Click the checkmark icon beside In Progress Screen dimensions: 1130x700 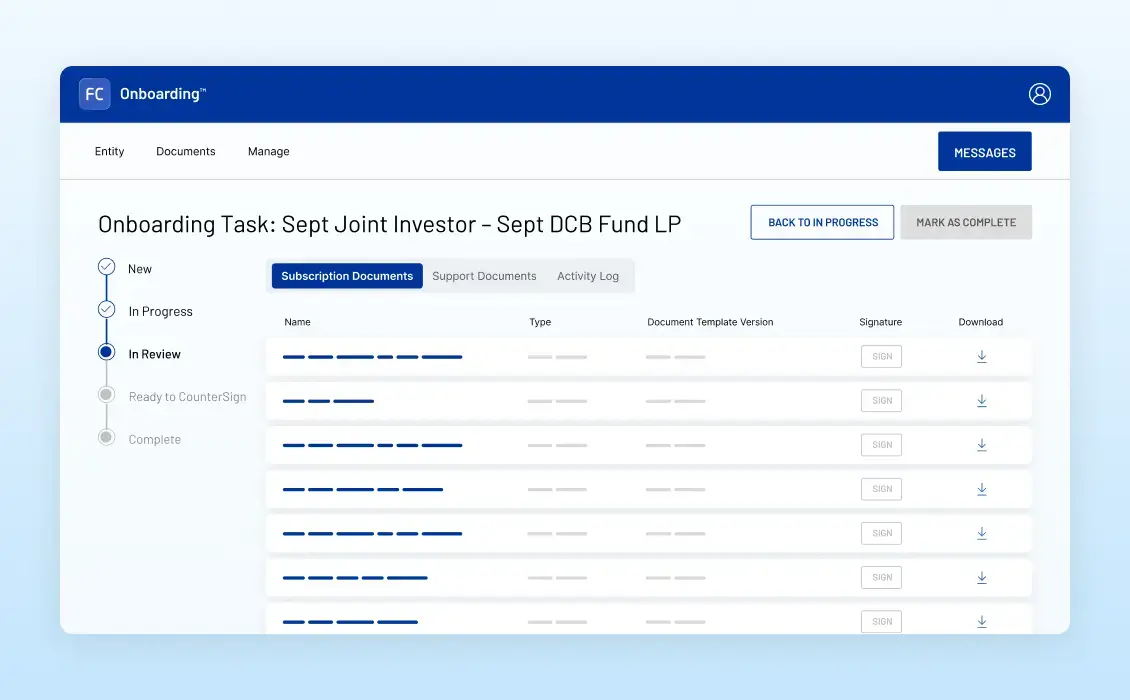tap(106, 310)
